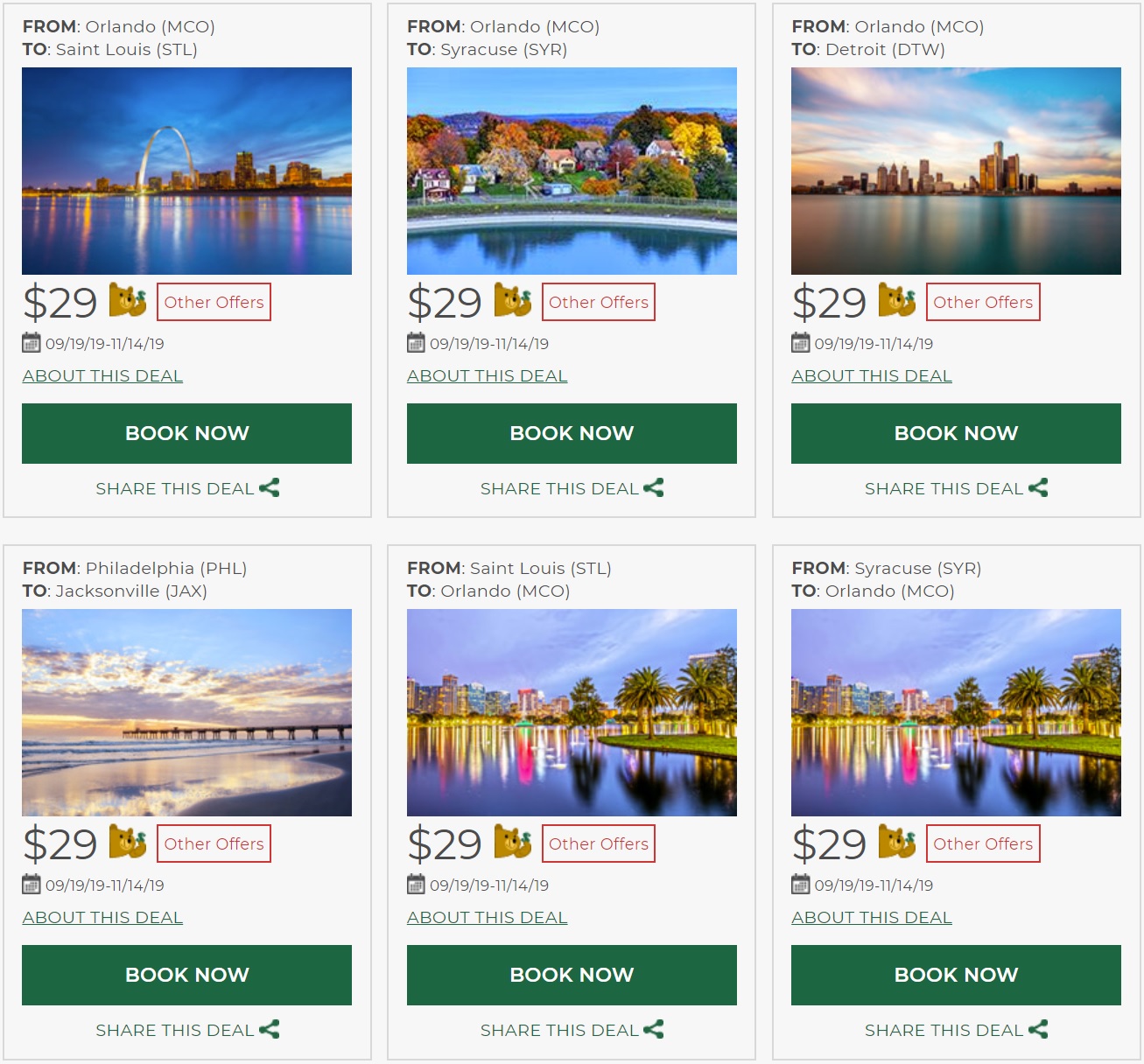Click gold mascot icon on Orlando to Saint Louis deal

click(x=128, y=300)
